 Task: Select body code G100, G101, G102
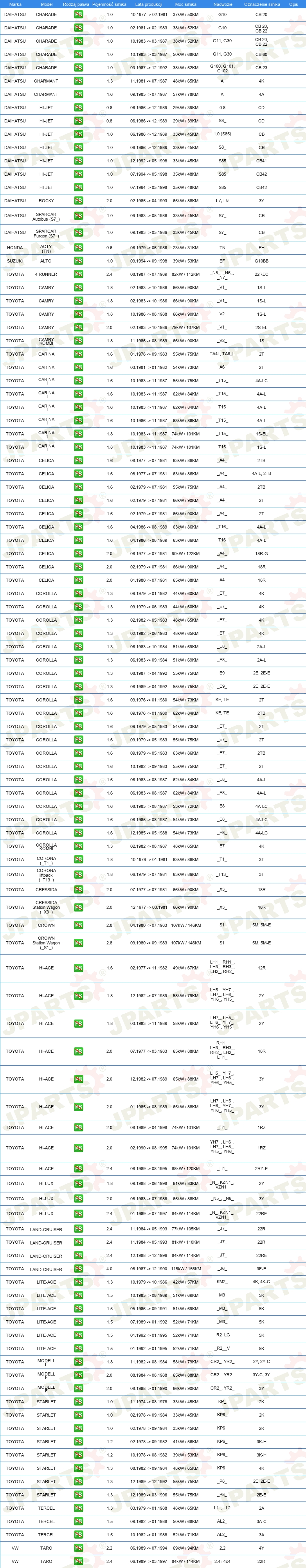(223, 68)
